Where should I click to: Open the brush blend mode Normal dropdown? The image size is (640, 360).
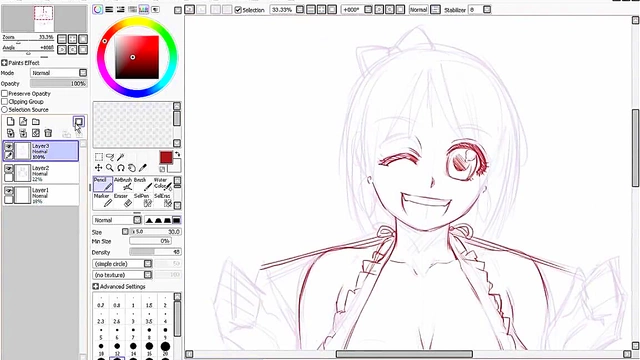tap(117, 220)
